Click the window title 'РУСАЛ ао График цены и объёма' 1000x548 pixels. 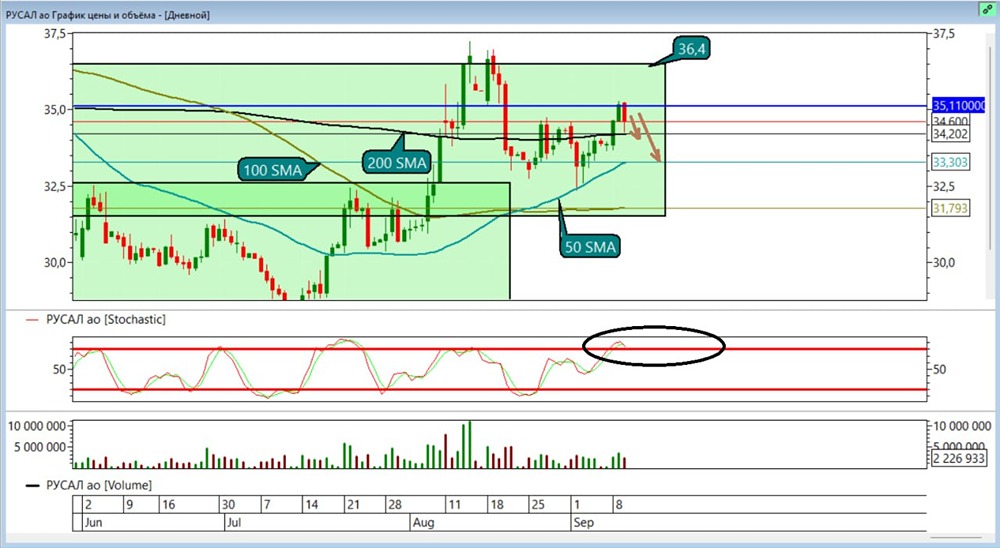click(x=82, y=15)
